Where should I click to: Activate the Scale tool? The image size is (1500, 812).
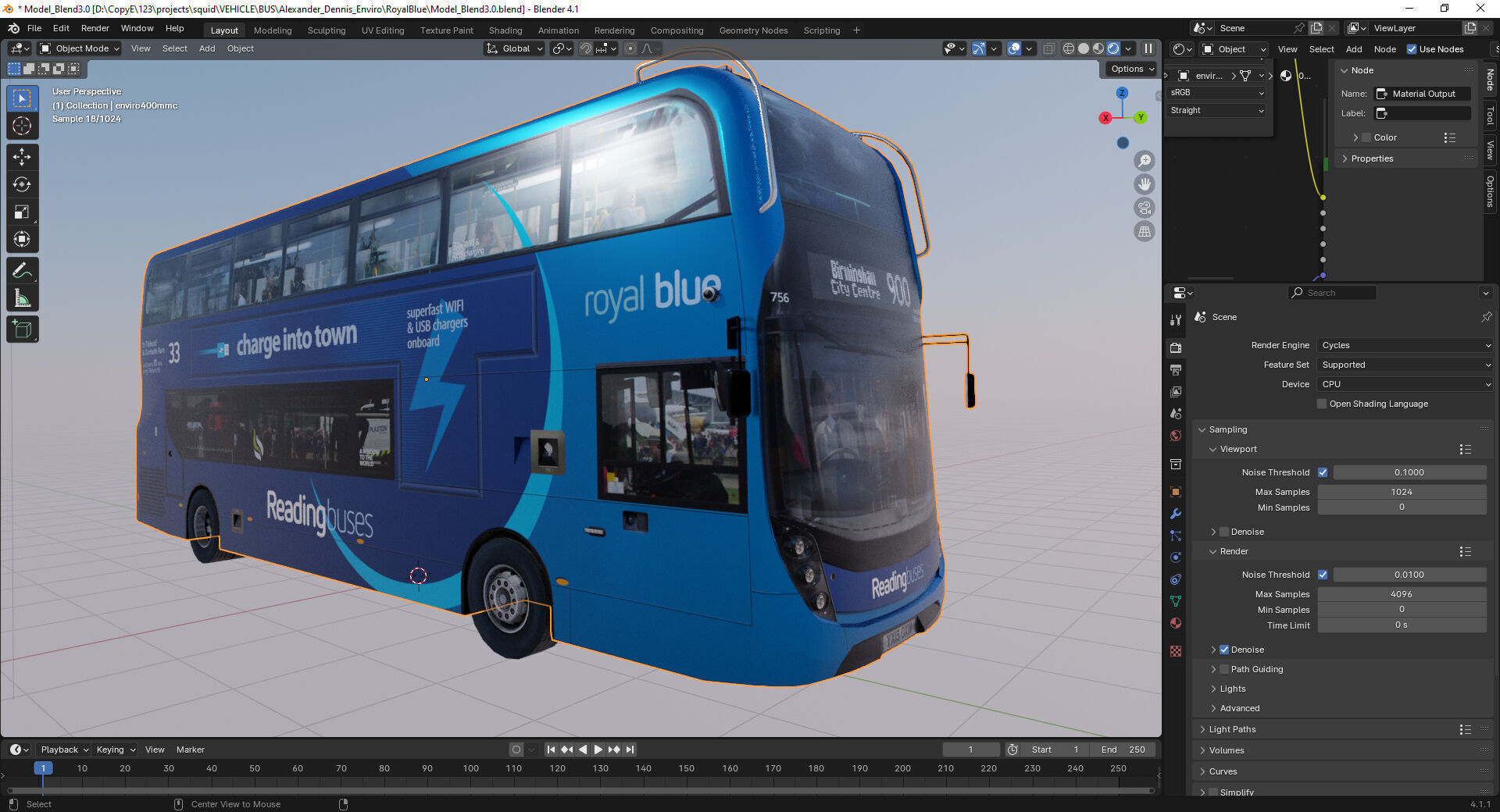22,212
